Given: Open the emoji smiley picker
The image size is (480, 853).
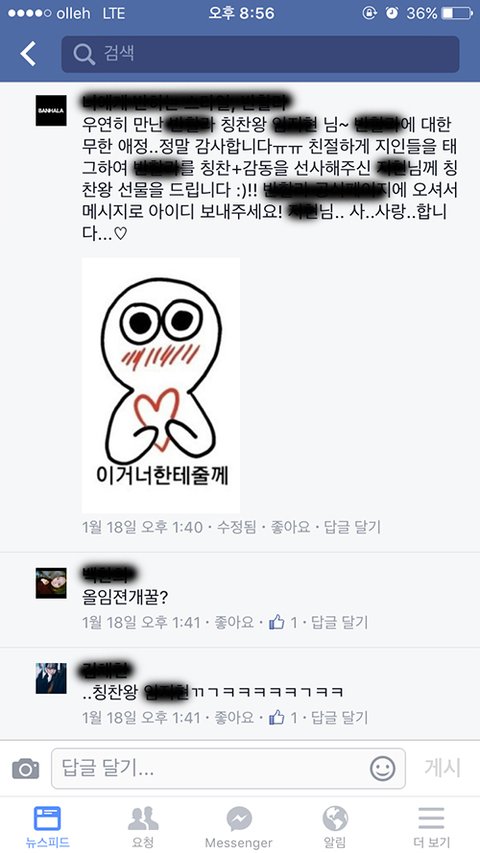Looking at the screenshot, I should point(383,769).
